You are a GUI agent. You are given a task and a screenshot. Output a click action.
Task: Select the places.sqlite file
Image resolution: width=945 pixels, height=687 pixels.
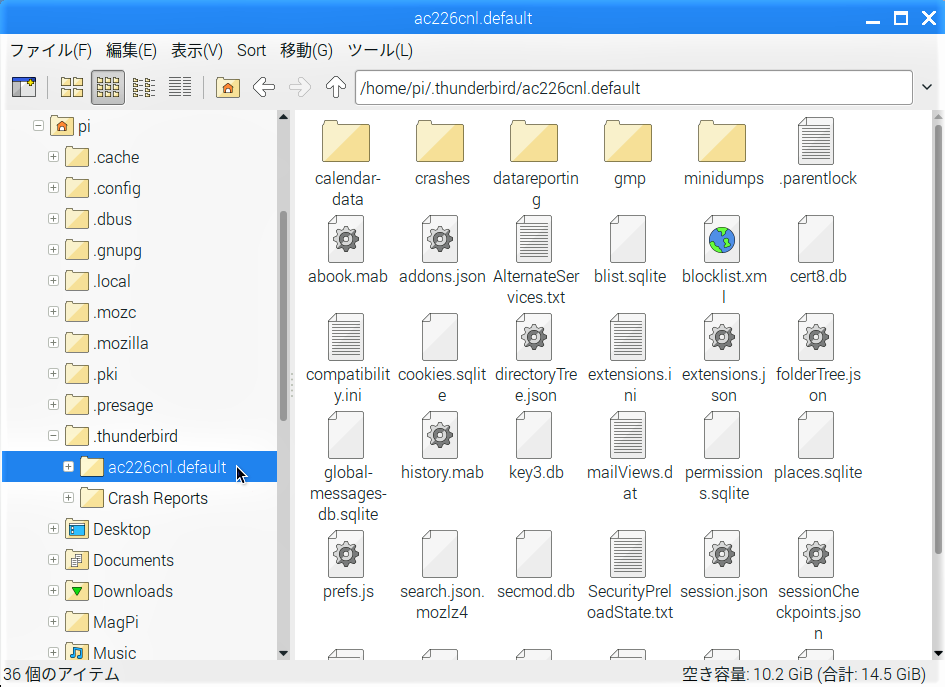click(x=817, y=447)
